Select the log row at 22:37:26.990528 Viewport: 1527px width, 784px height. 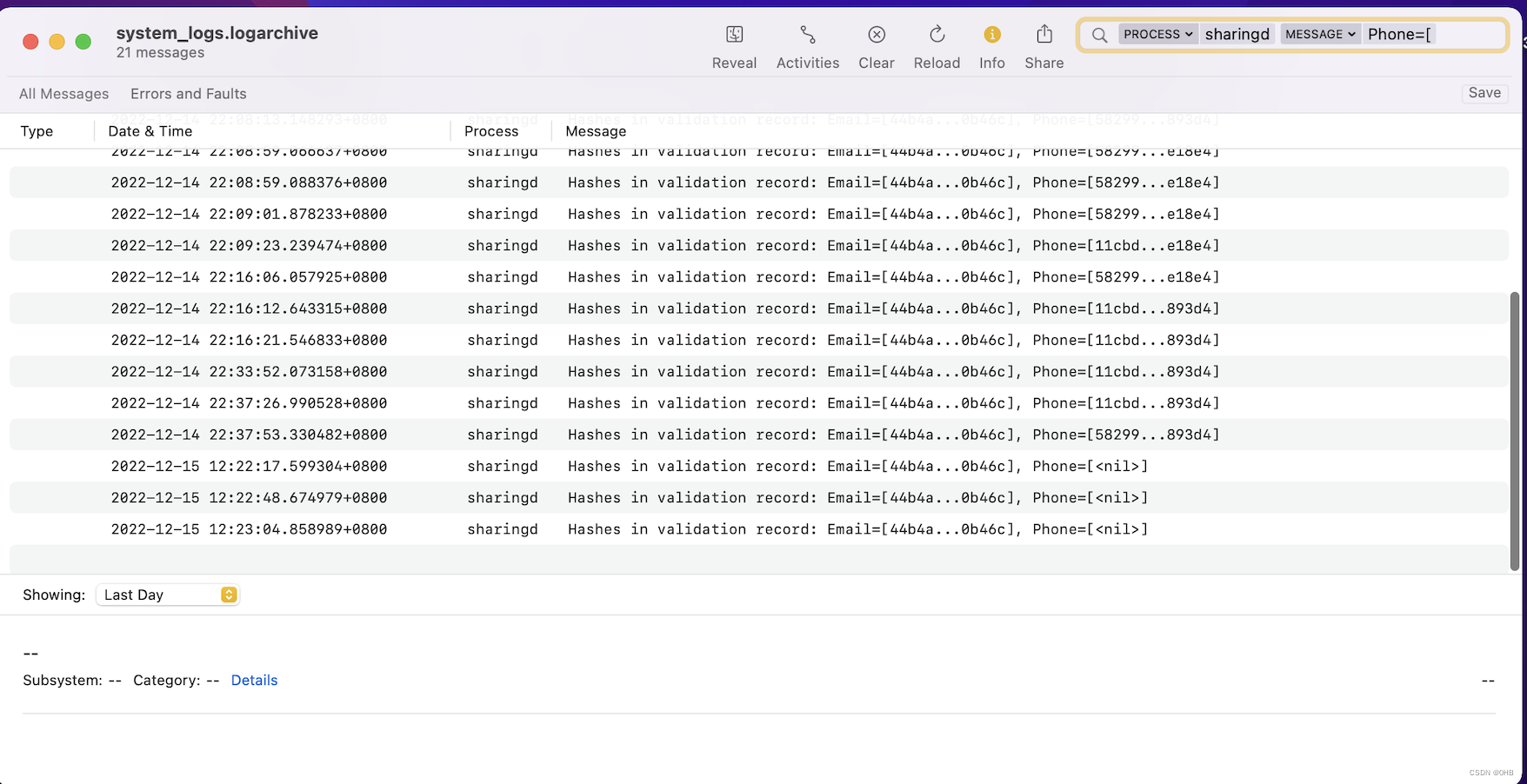(758, 403)
